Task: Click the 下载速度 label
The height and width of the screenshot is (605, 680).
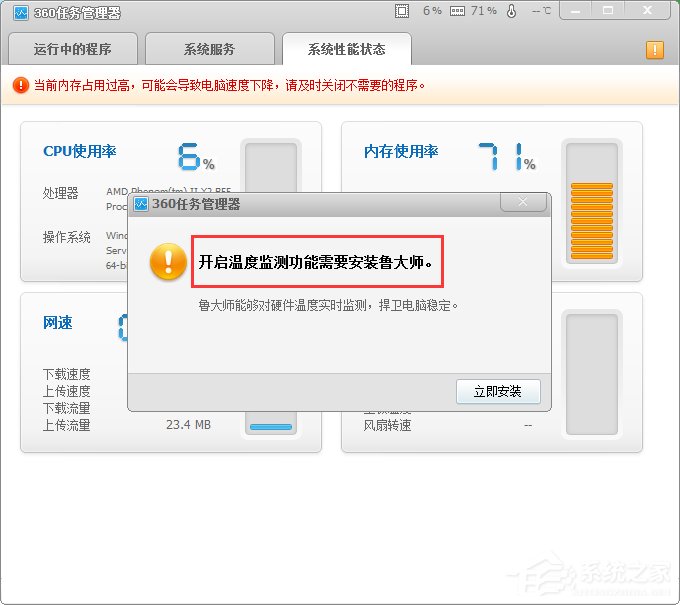Action: pos(66,374)
